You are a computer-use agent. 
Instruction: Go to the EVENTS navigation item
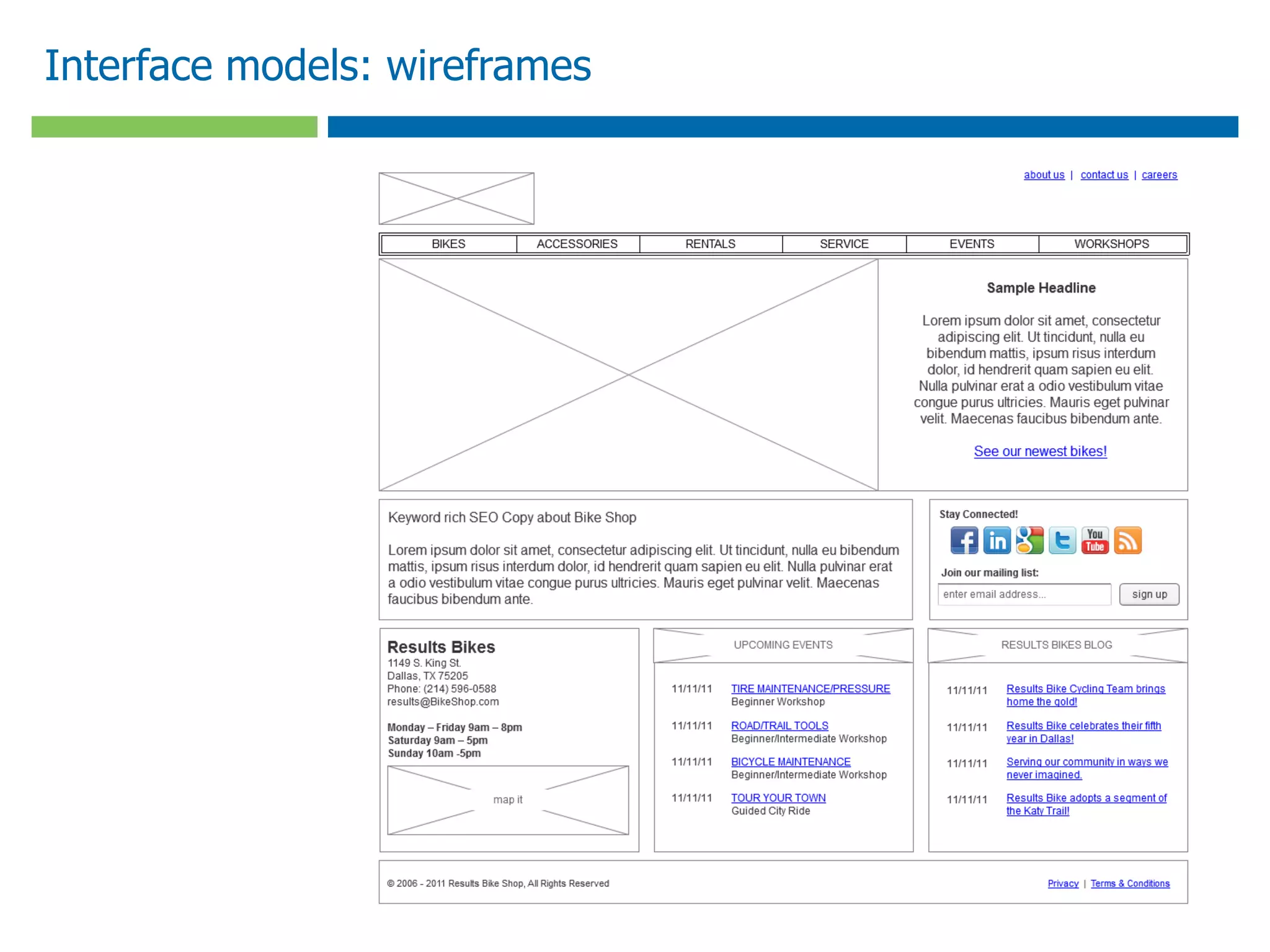click(x=972, y=244)
